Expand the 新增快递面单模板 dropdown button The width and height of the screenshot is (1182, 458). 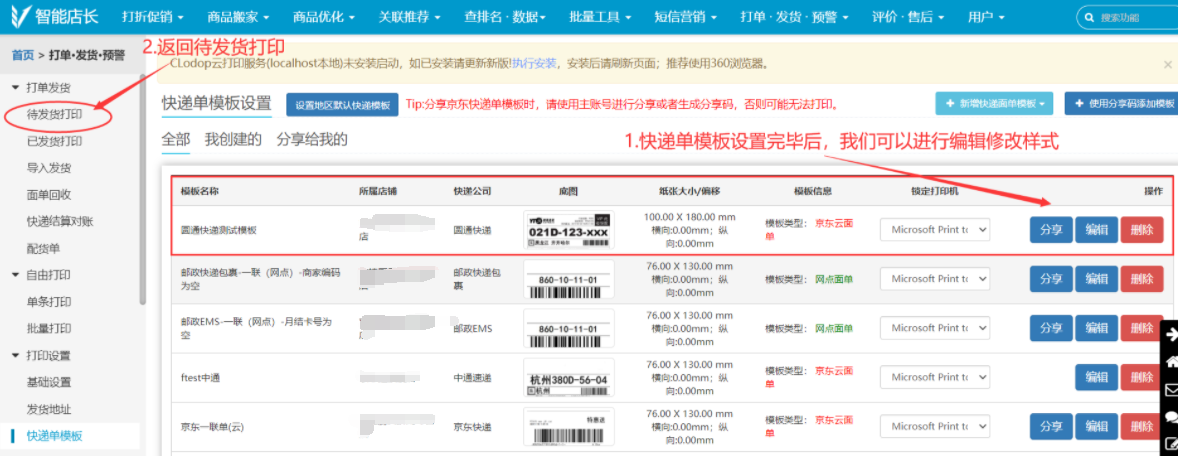pos(995,103)
